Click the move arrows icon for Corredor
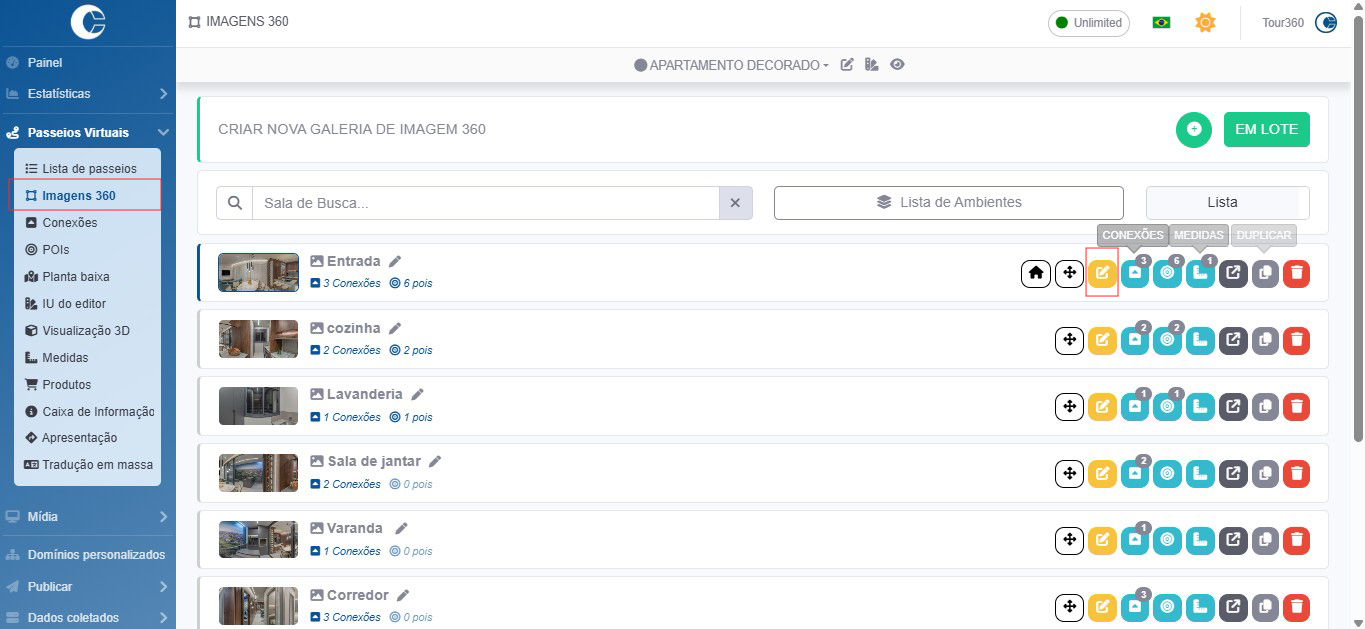Screen dimensions: 1365x629 coord(1069,607)
